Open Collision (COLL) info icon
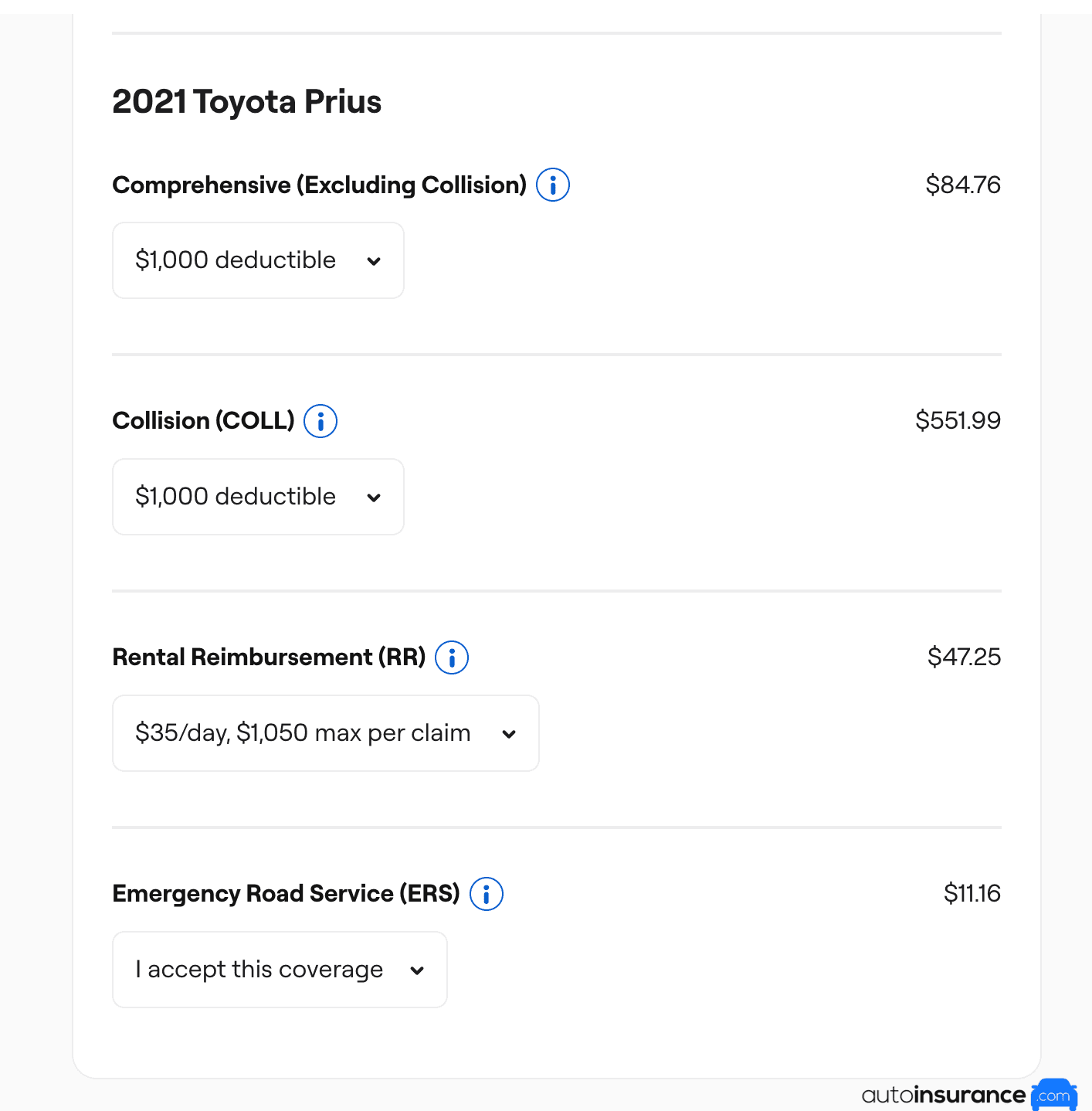Screen dimensions: 1092x1111 tap(320, 421)
